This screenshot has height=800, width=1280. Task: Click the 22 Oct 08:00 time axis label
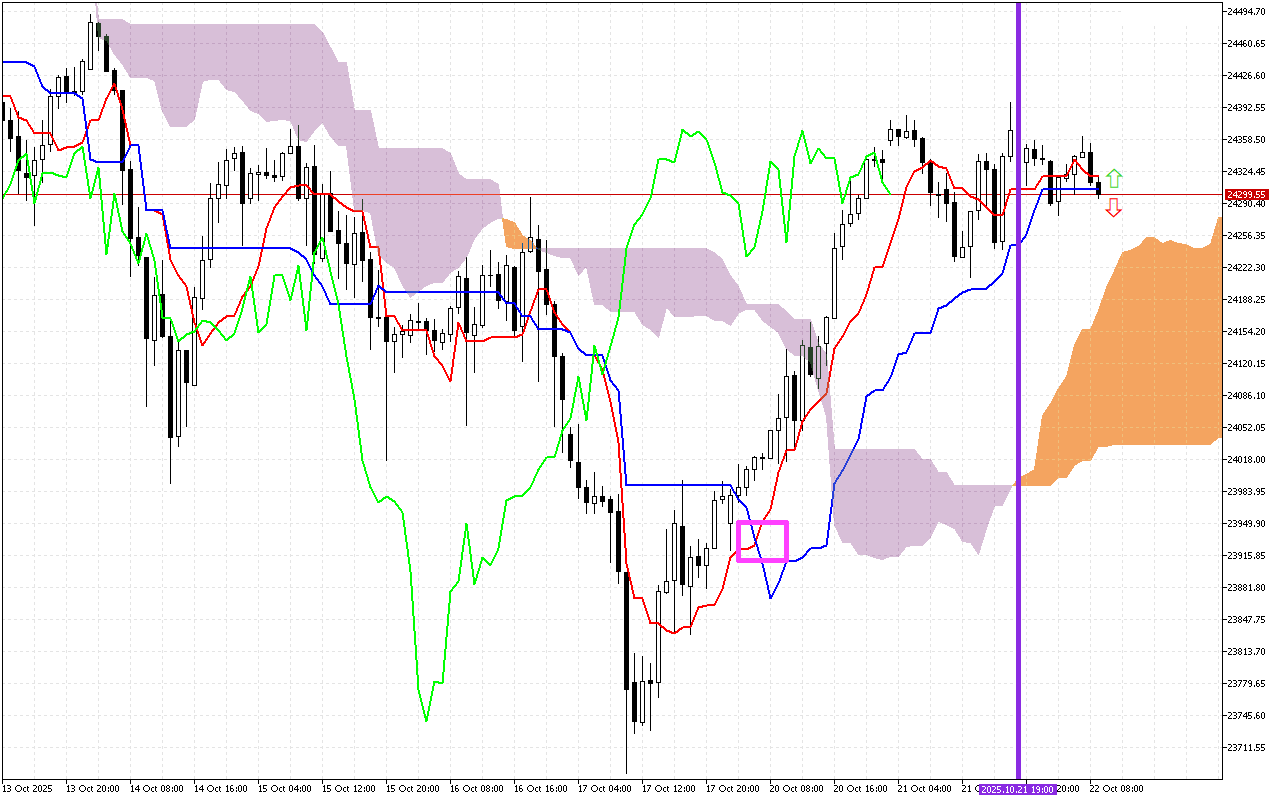point(1115,789)
